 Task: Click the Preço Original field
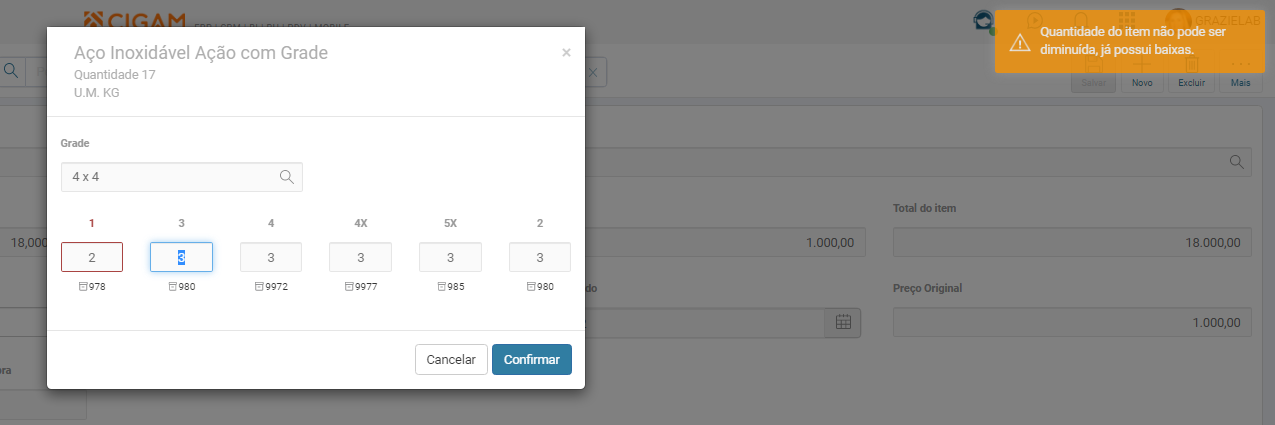(1071, 322)
